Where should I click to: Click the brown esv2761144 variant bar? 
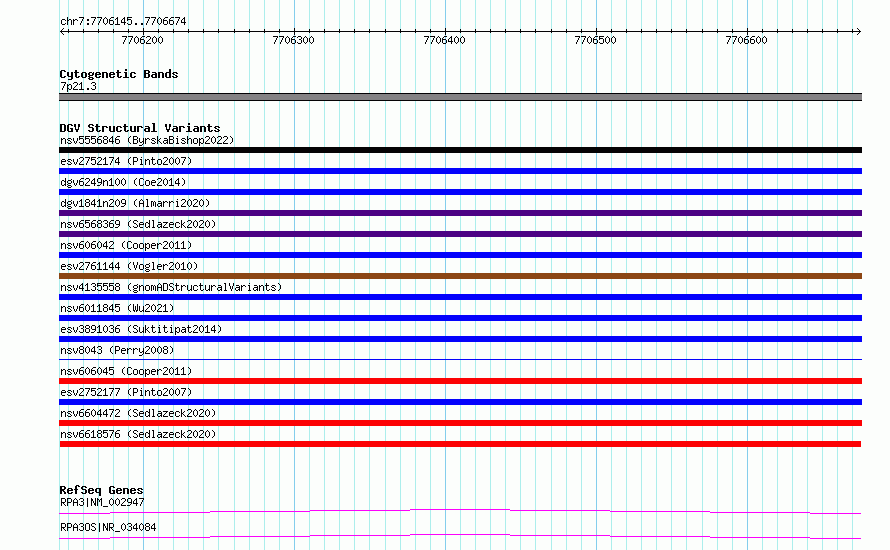click(x=460, y=276)
